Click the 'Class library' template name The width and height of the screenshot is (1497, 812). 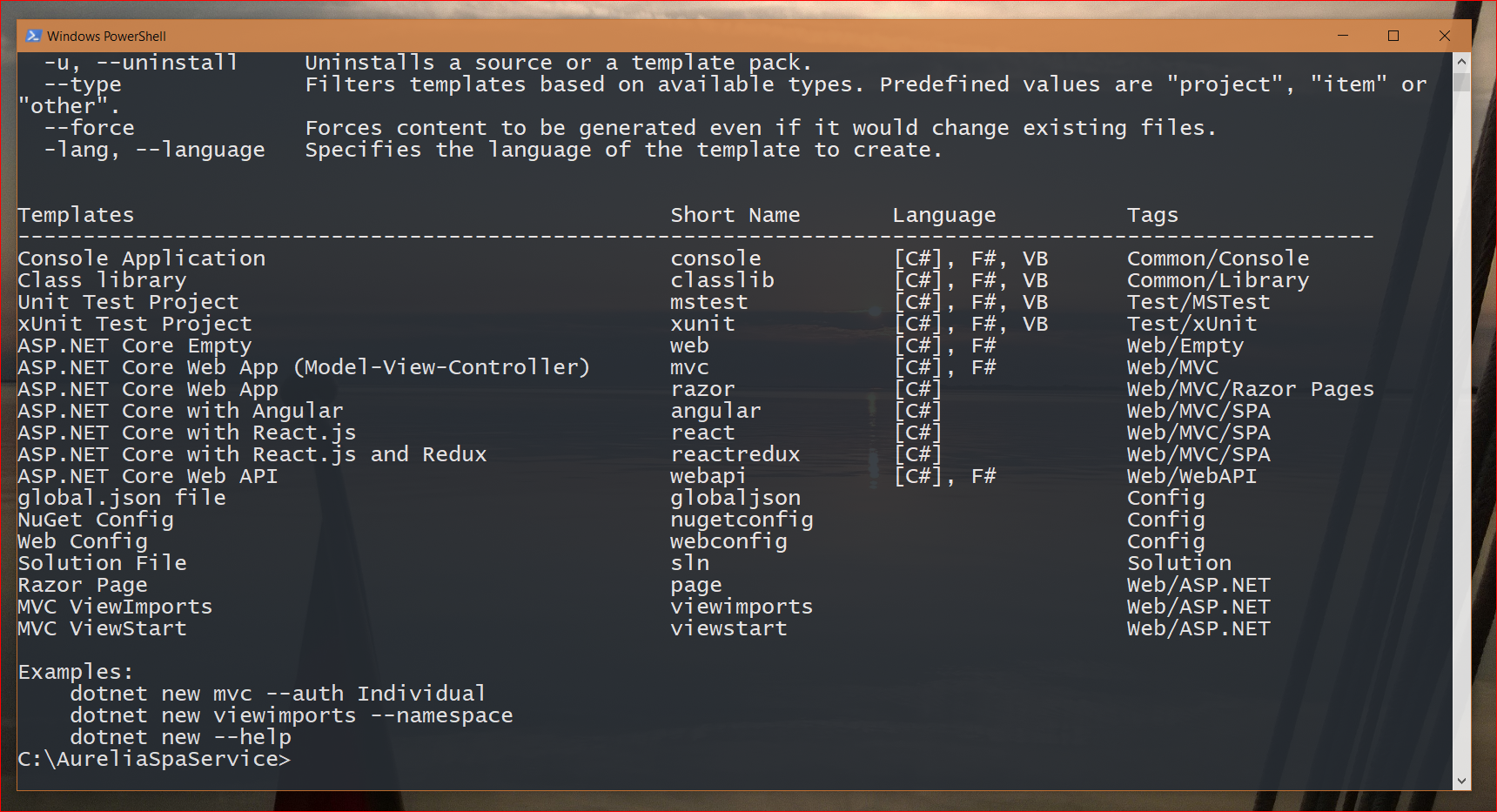102,280
